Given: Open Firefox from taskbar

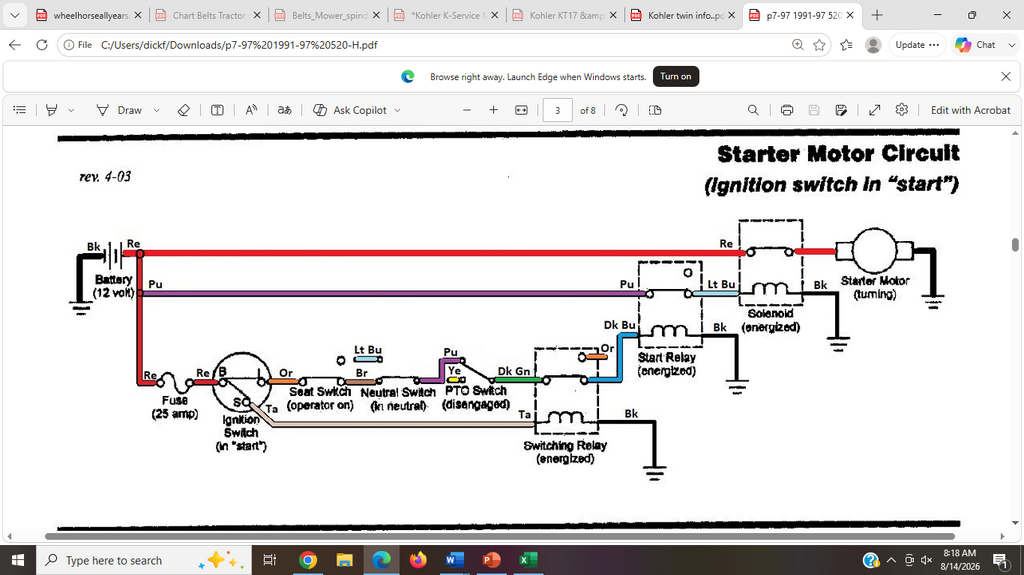Looking at the screenshot, I should [x=418, y=560].
